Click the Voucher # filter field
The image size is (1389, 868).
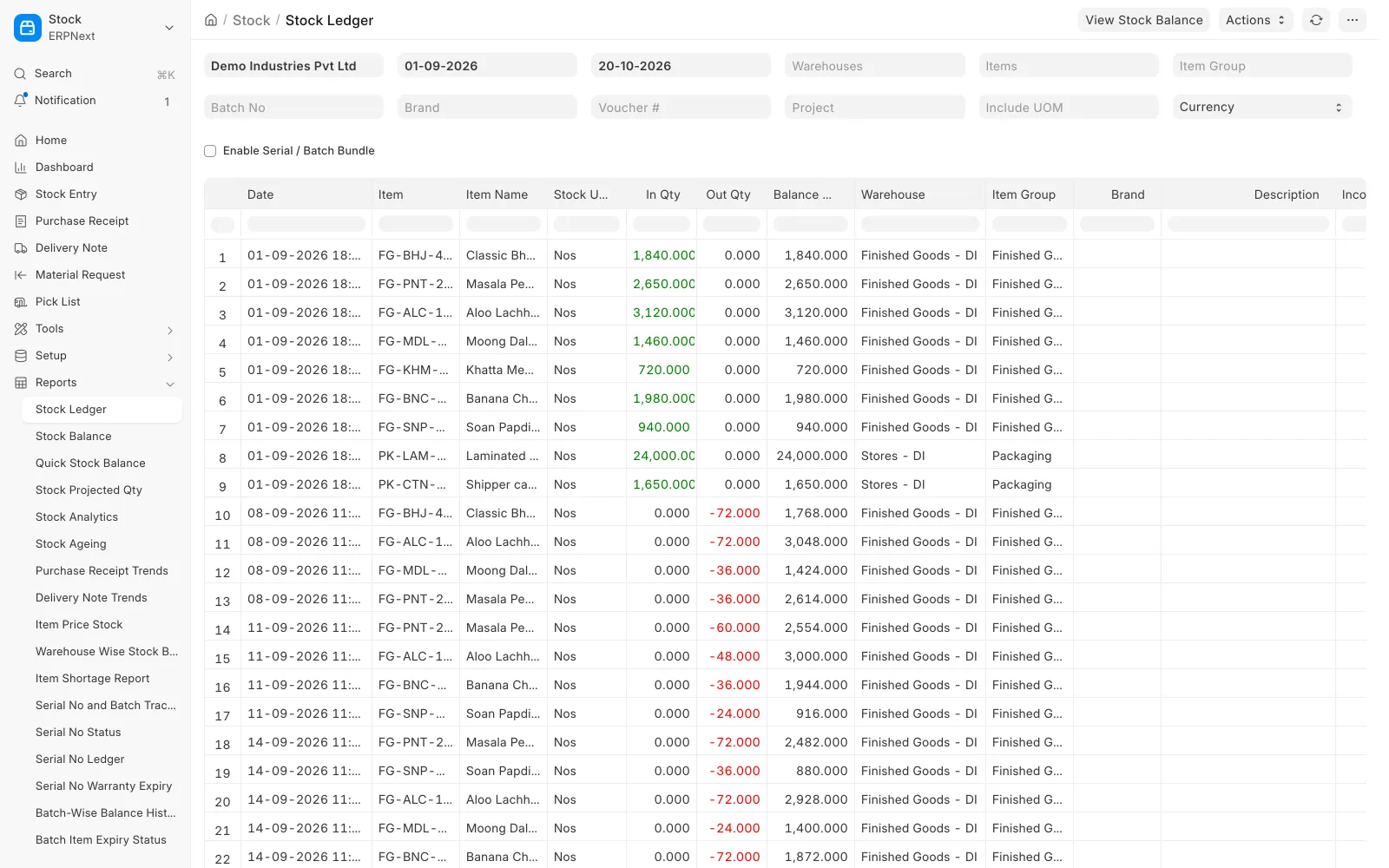point(681,108)
